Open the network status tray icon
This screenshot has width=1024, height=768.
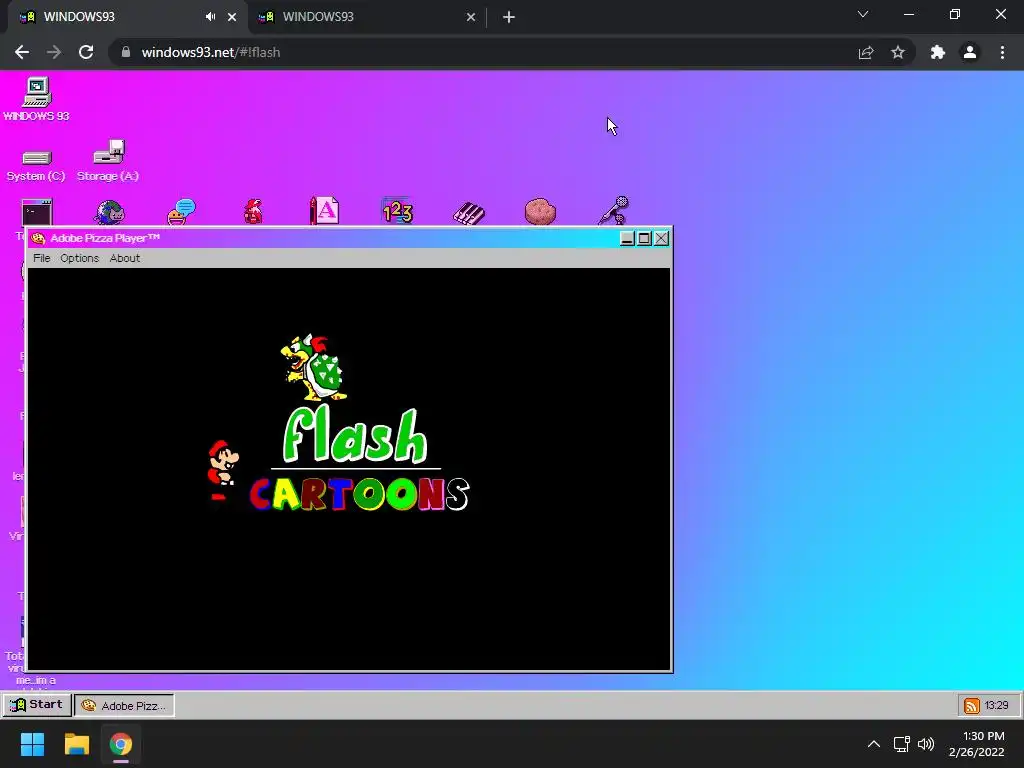[x=902, y=744]
